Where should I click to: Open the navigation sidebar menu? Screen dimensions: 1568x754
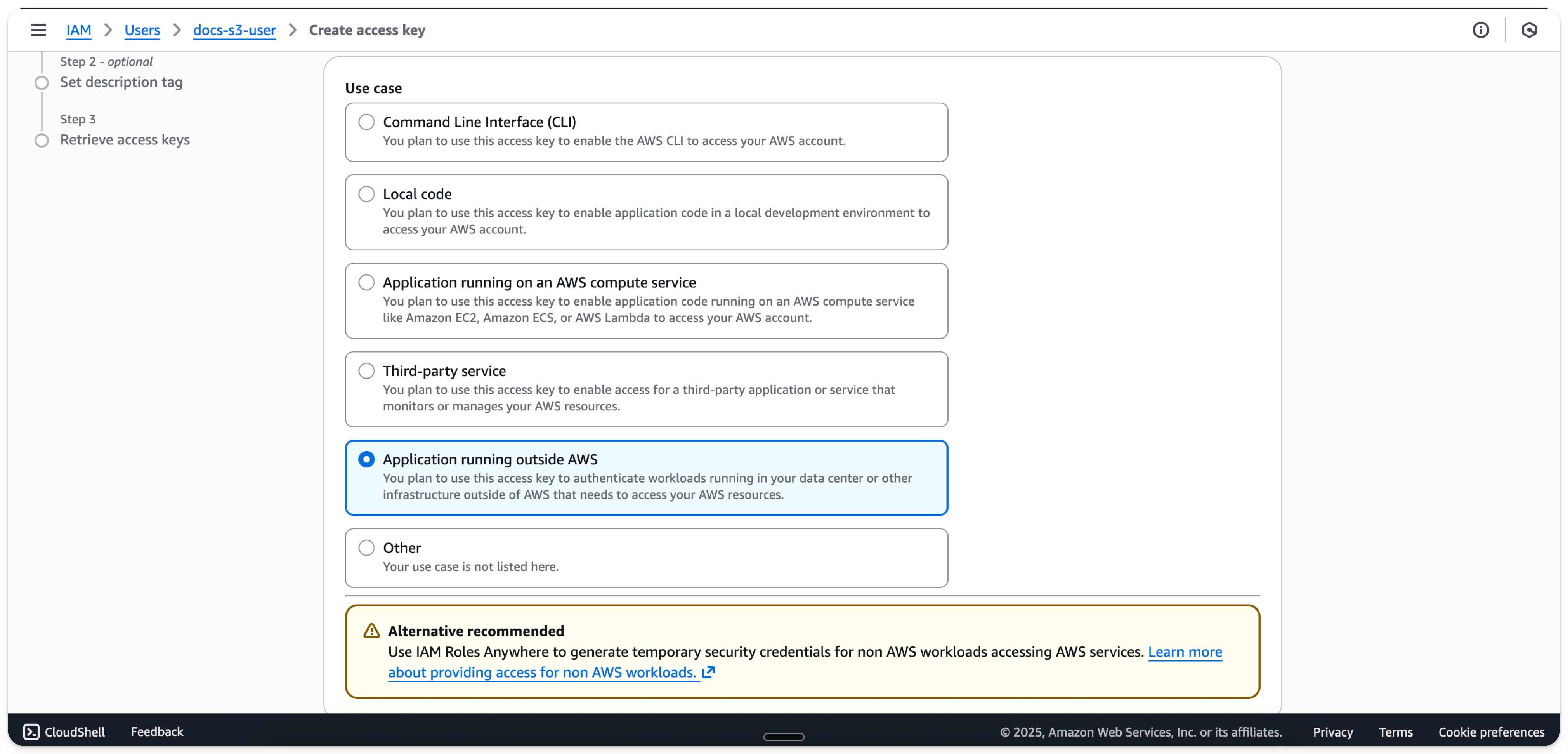click(x=38, y=29)
